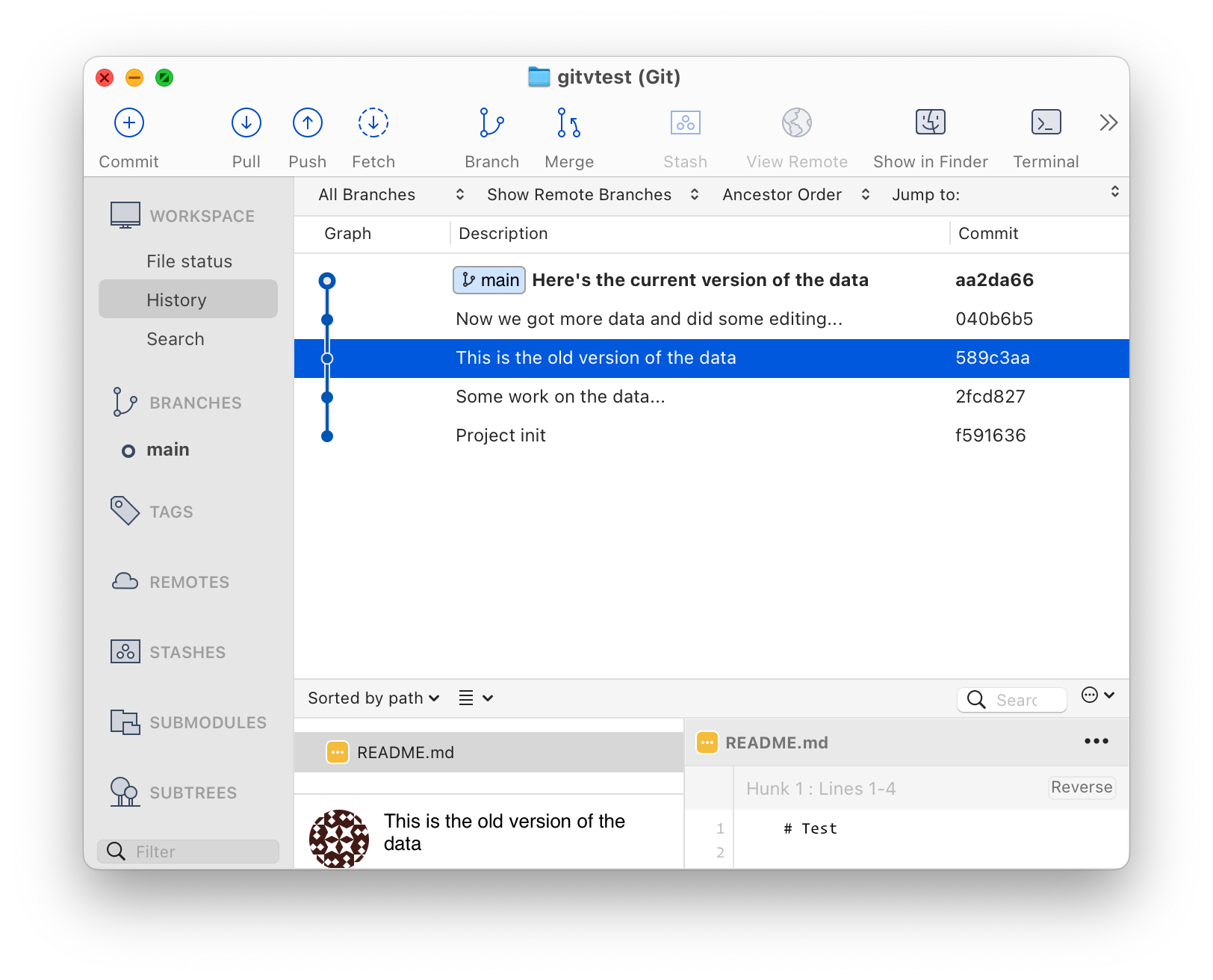Click the Graph column header
This screenshot has height=980, width=1213.
347,234
